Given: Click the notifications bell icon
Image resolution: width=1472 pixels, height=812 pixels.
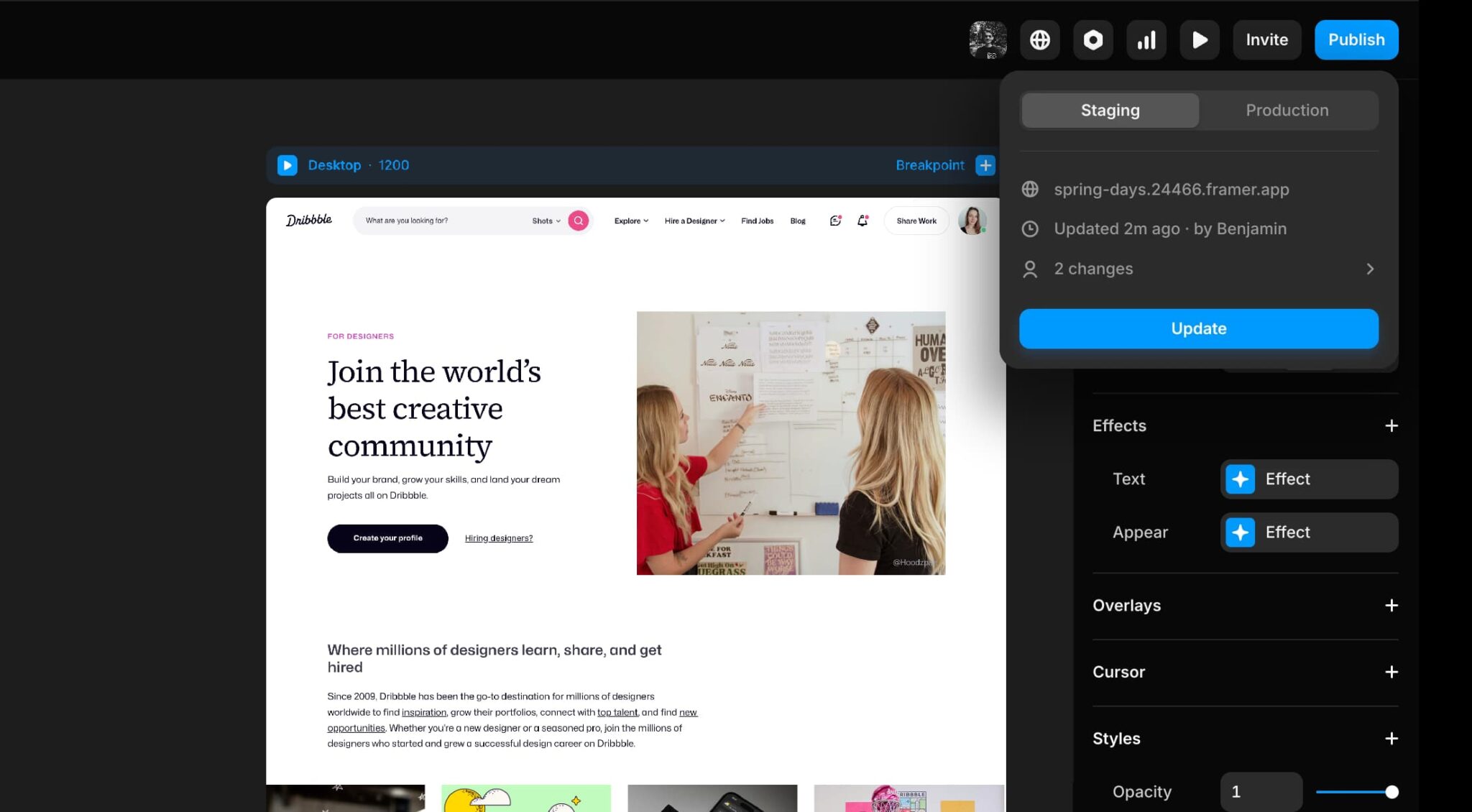Looking at the screenshot, I should coord(861,221).
